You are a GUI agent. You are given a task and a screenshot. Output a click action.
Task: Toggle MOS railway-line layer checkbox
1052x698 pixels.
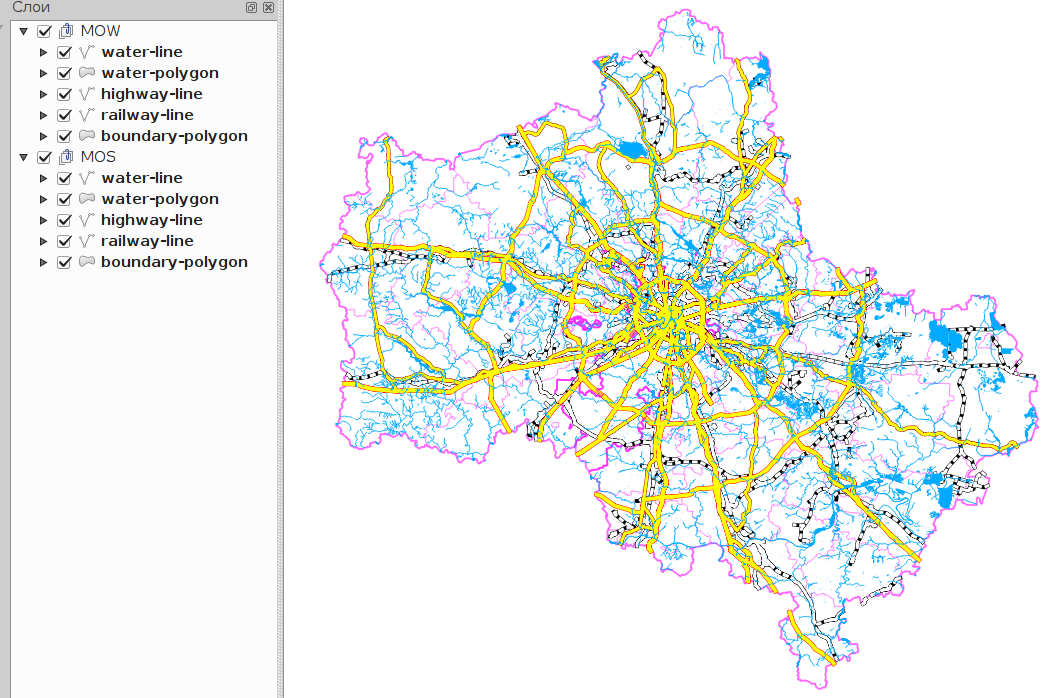64,242
